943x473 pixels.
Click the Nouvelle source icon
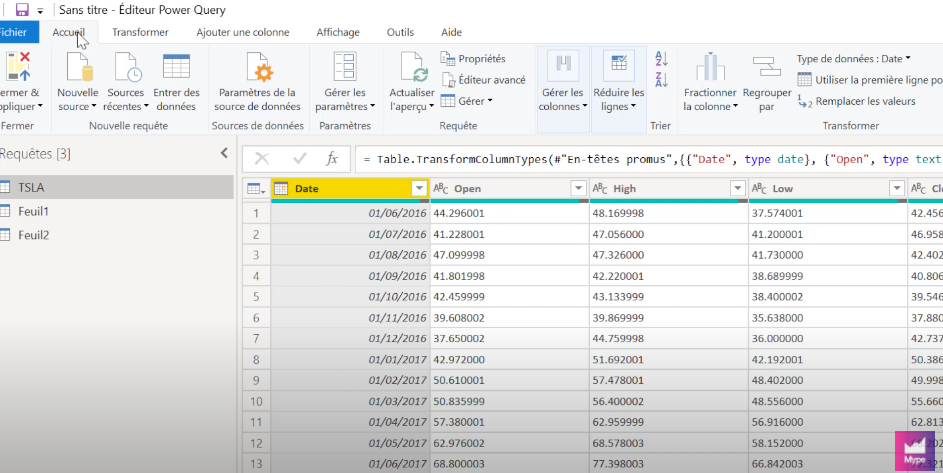(x=79, y=66)
